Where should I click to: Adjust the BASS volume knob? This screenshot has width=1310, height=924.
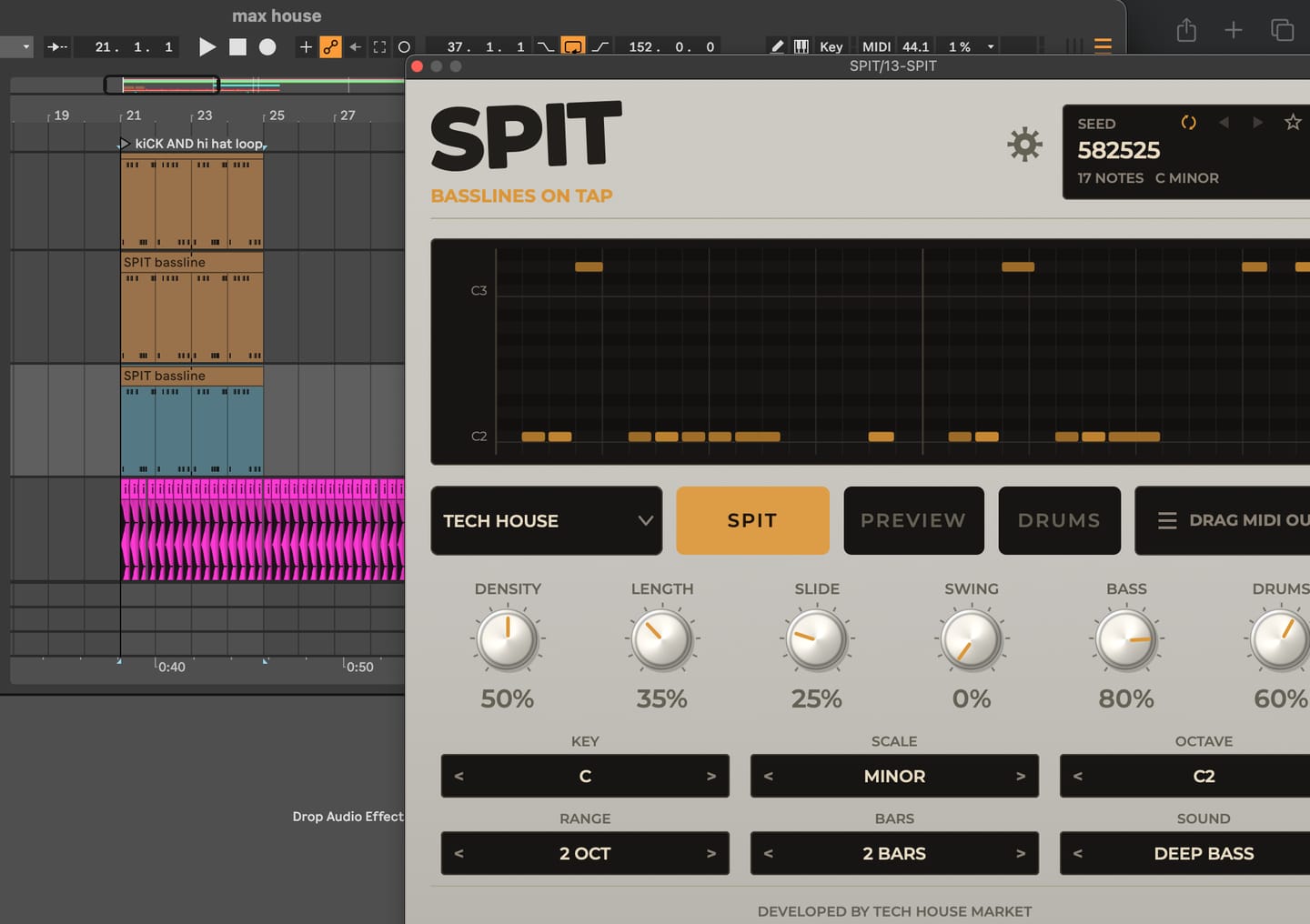click(x=1126, y=638)
